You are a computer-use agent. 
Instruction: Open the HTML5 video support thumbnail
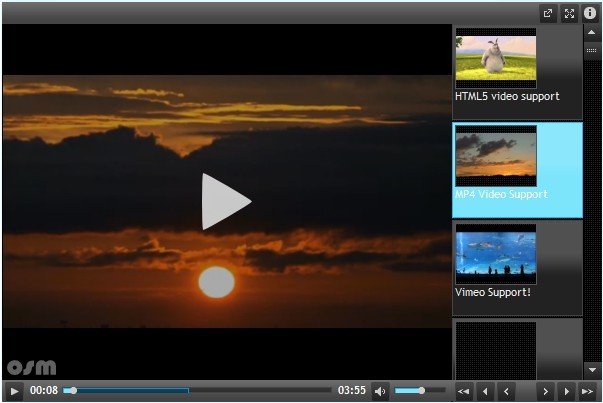[496, 58]
